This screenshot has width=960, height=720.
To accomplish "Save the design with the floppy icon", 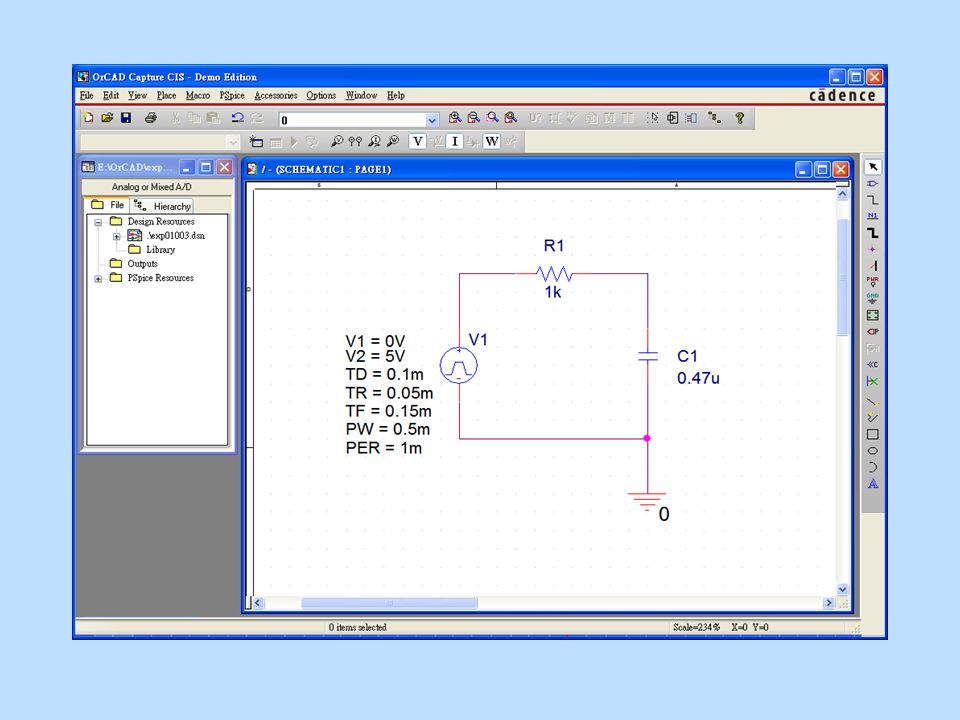I will (x=126, y=118).
